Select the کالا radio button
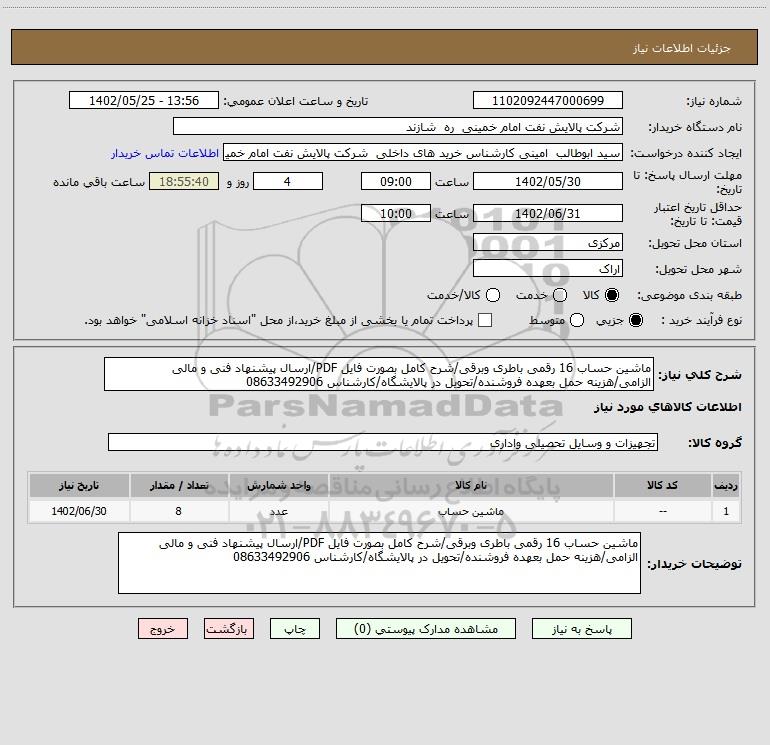The height and width of the screenshot is (745, 770). 612,295
